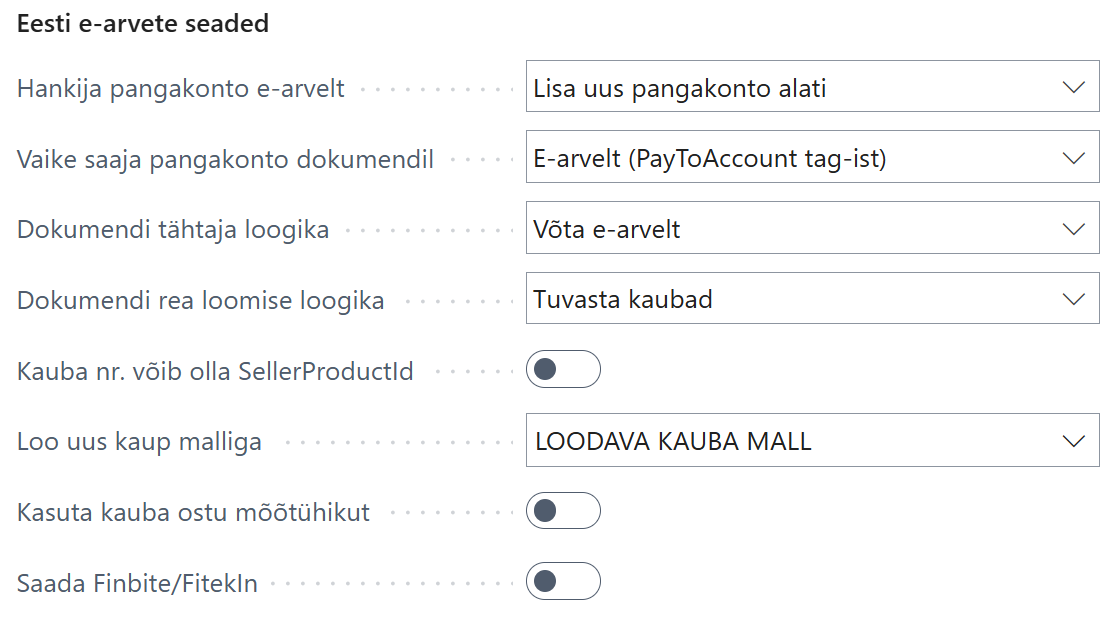Turn on Kasuta kauba ostu mõõtühikut switch
The width and height of the screenshot is (1120, 632).
tap(563, 512)
